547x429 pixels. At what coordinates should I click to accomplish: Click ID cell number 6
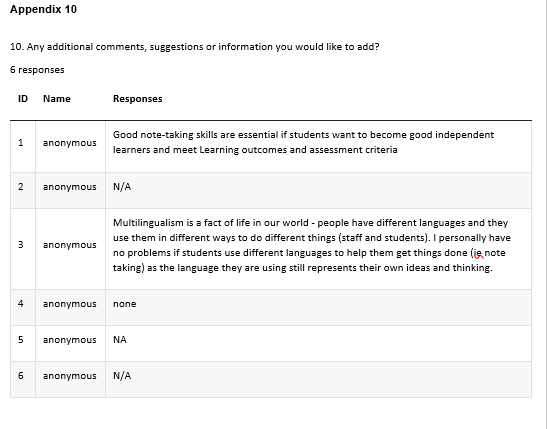tap(21, 376)
